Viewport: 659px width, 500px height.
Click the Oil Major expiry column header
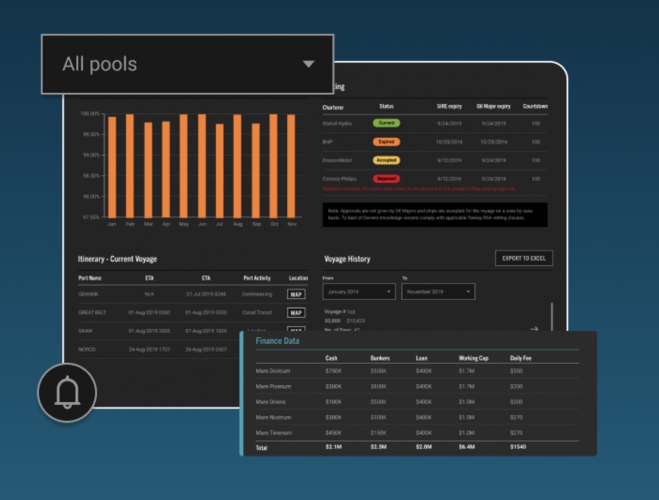click(493, 107)
